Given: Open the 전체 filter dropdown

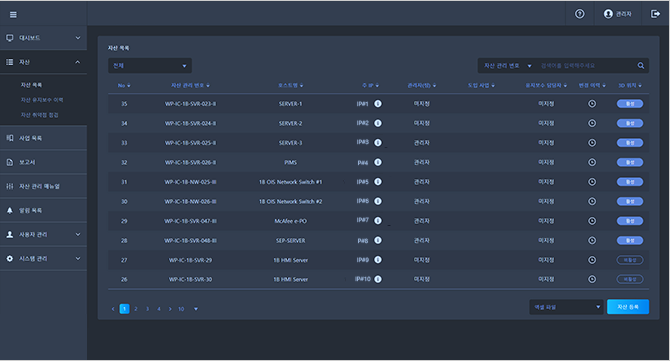Looking at the screenshot, I should click(x=150, y=66).
